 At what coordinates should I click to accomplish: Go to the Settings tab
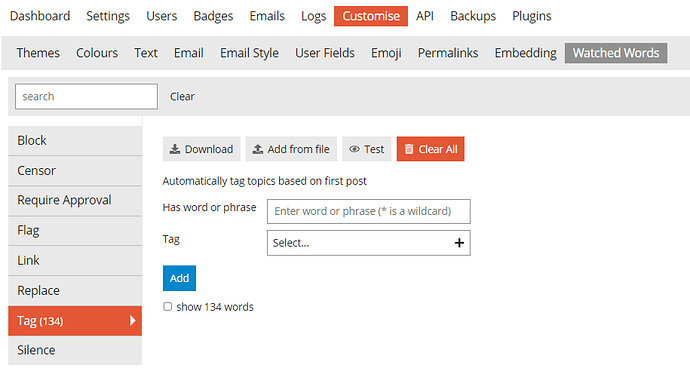[108, 16]
